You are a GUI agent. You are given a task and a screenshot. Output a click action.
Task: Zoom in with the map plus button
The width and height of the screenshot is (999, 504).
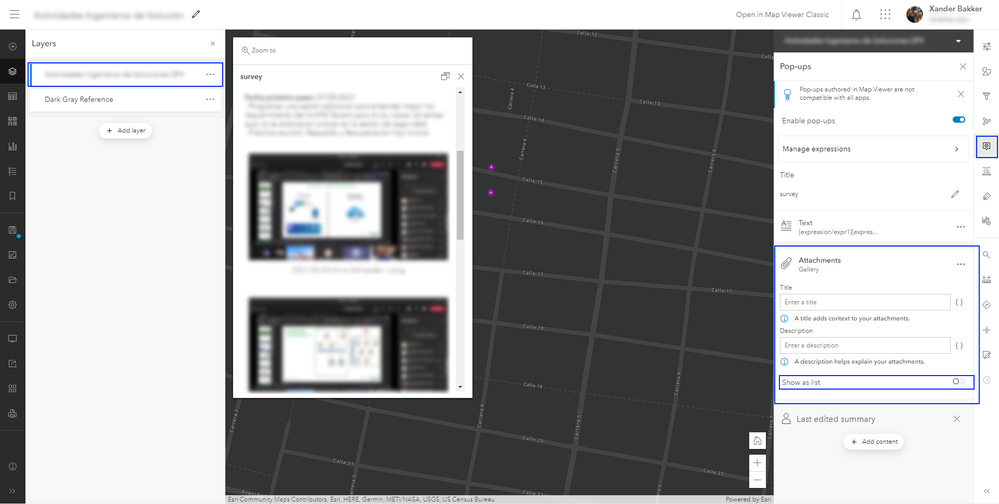click(x=757, y=463)
